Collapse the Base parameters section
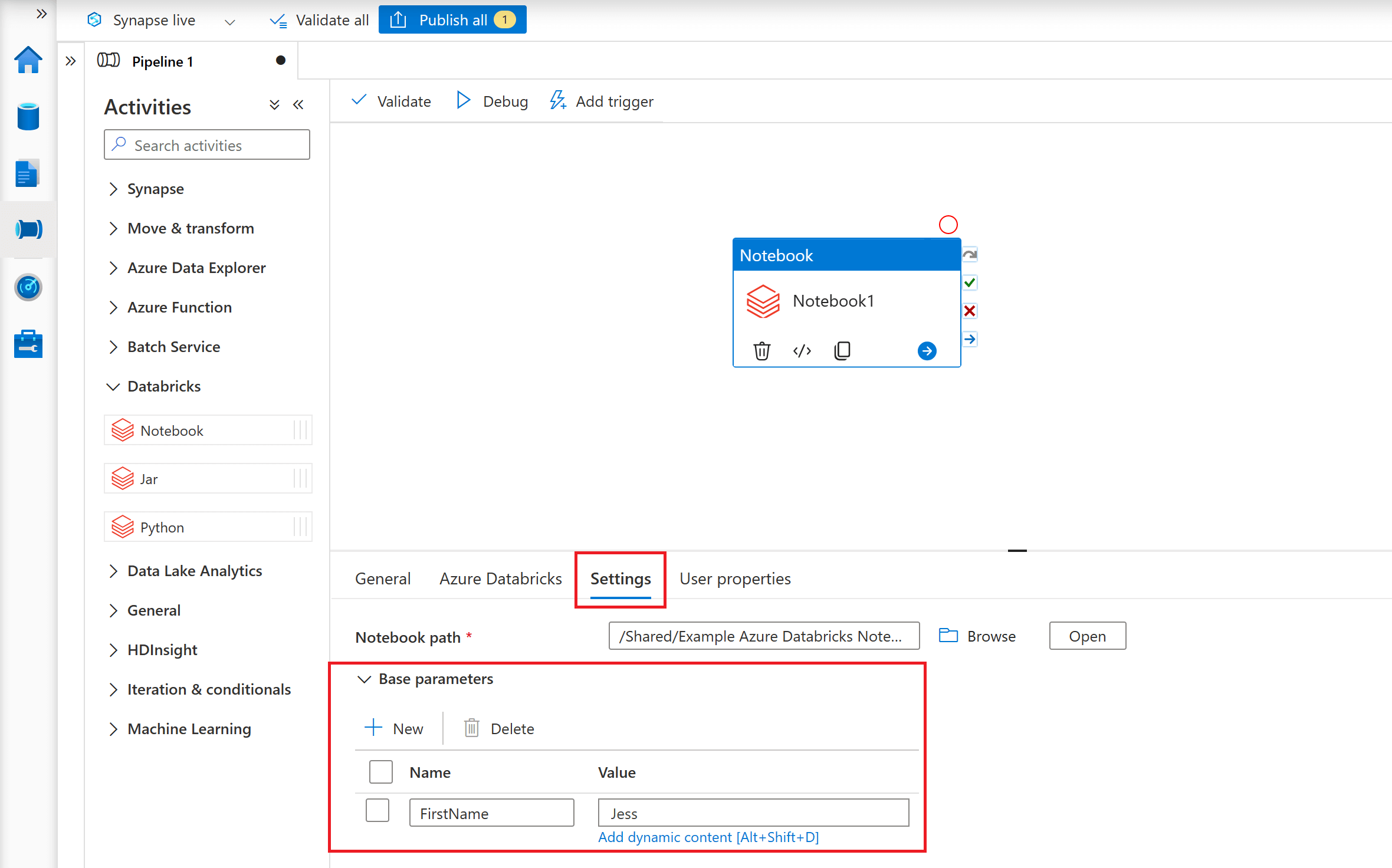 (x=425, y=679)
